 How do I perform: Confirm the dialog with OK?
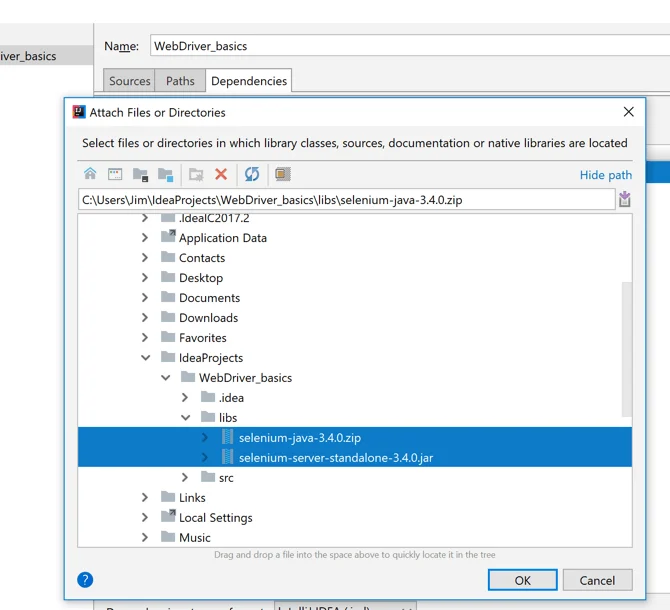[x=523, y=580]
